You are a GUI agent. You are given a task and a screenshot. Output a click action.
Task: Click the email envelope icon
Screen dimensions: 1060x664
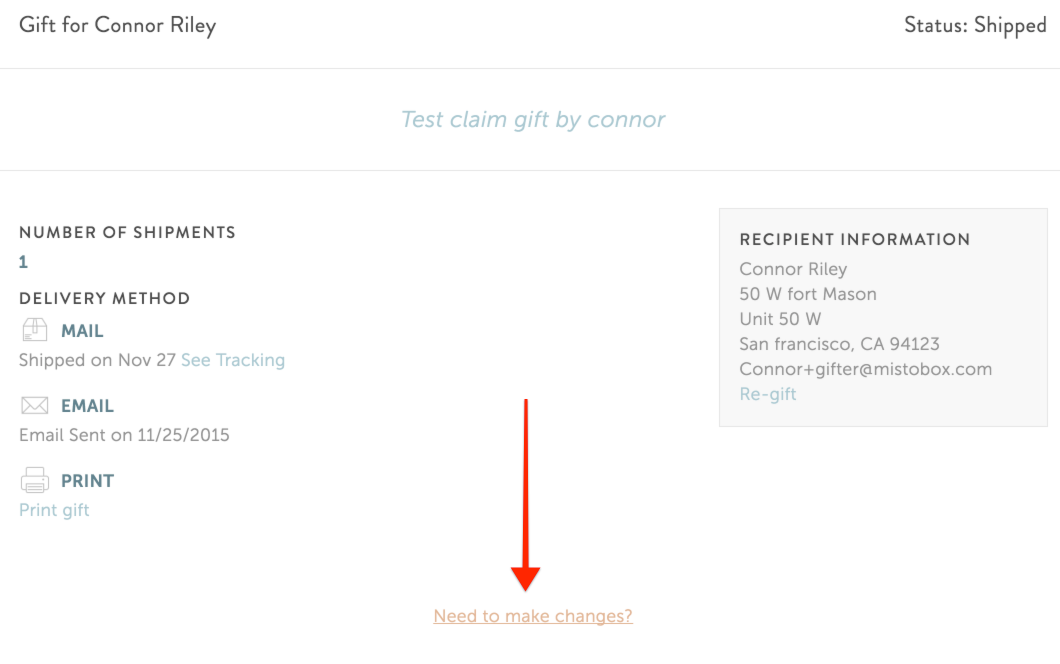coord(34,405)
